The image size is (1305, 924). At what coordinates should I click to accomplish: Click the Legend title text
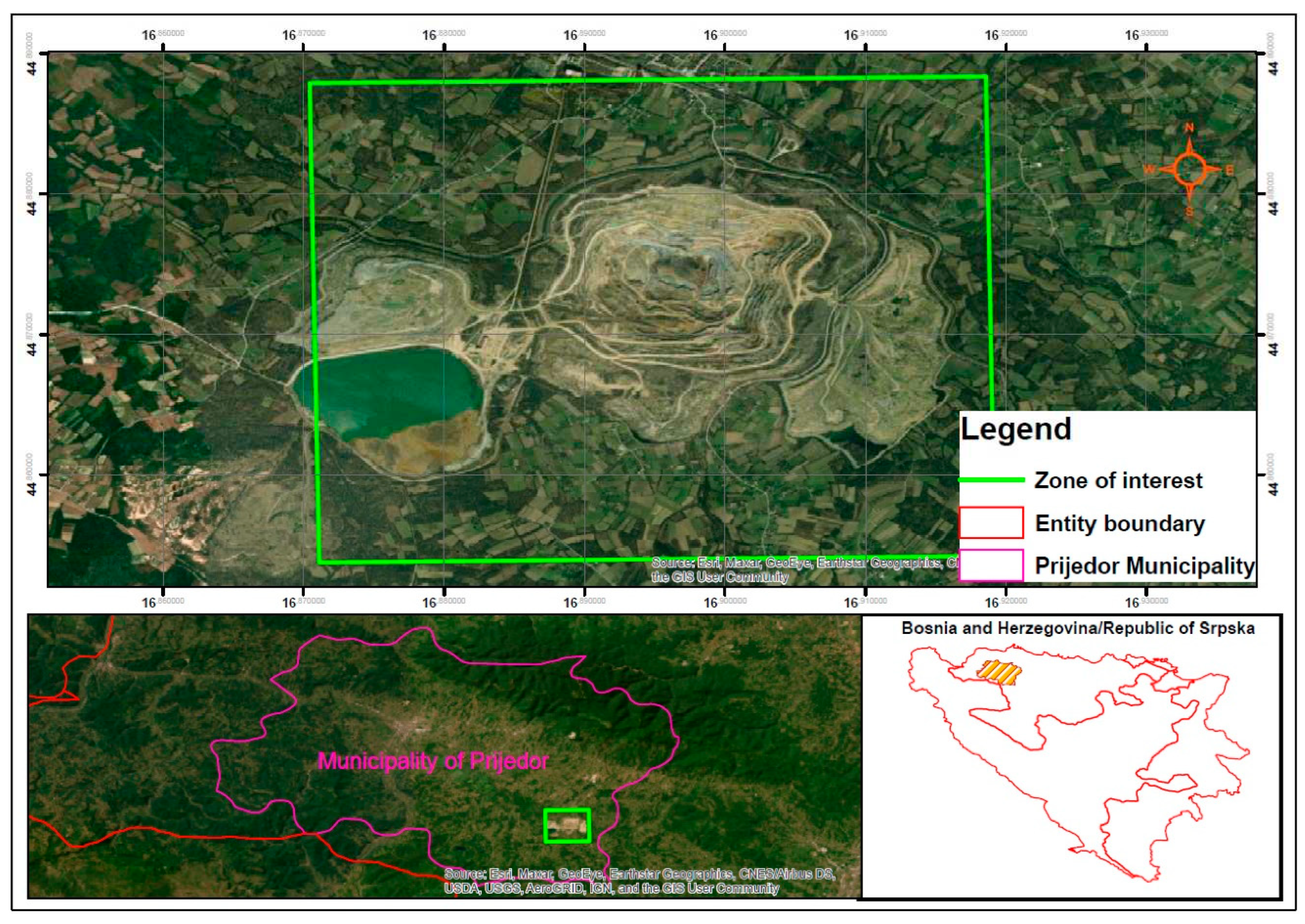1015,429
